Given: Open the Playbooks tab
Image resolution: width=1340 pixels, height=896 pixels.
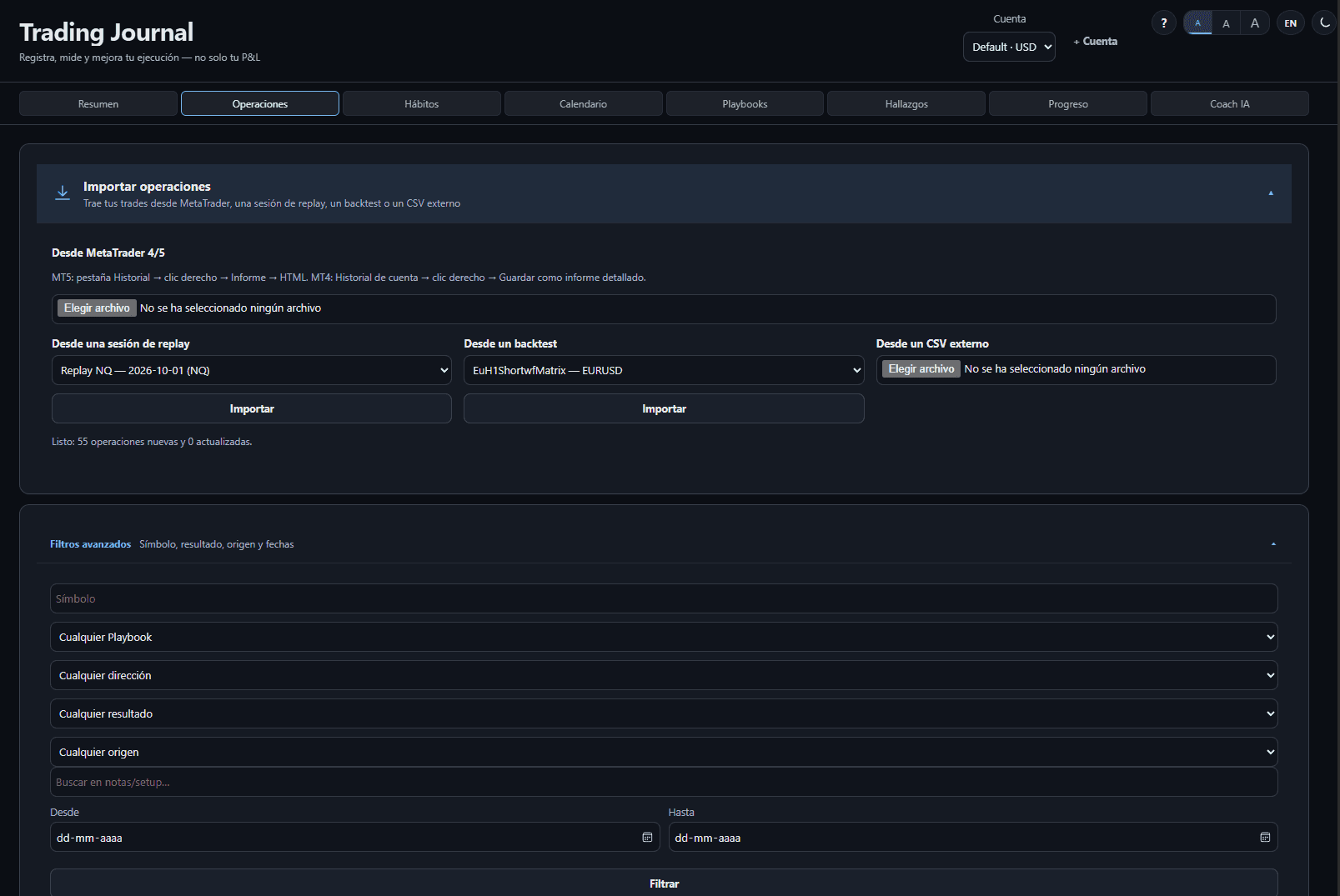Looking at the screenshot, I should tap(745, 103).
